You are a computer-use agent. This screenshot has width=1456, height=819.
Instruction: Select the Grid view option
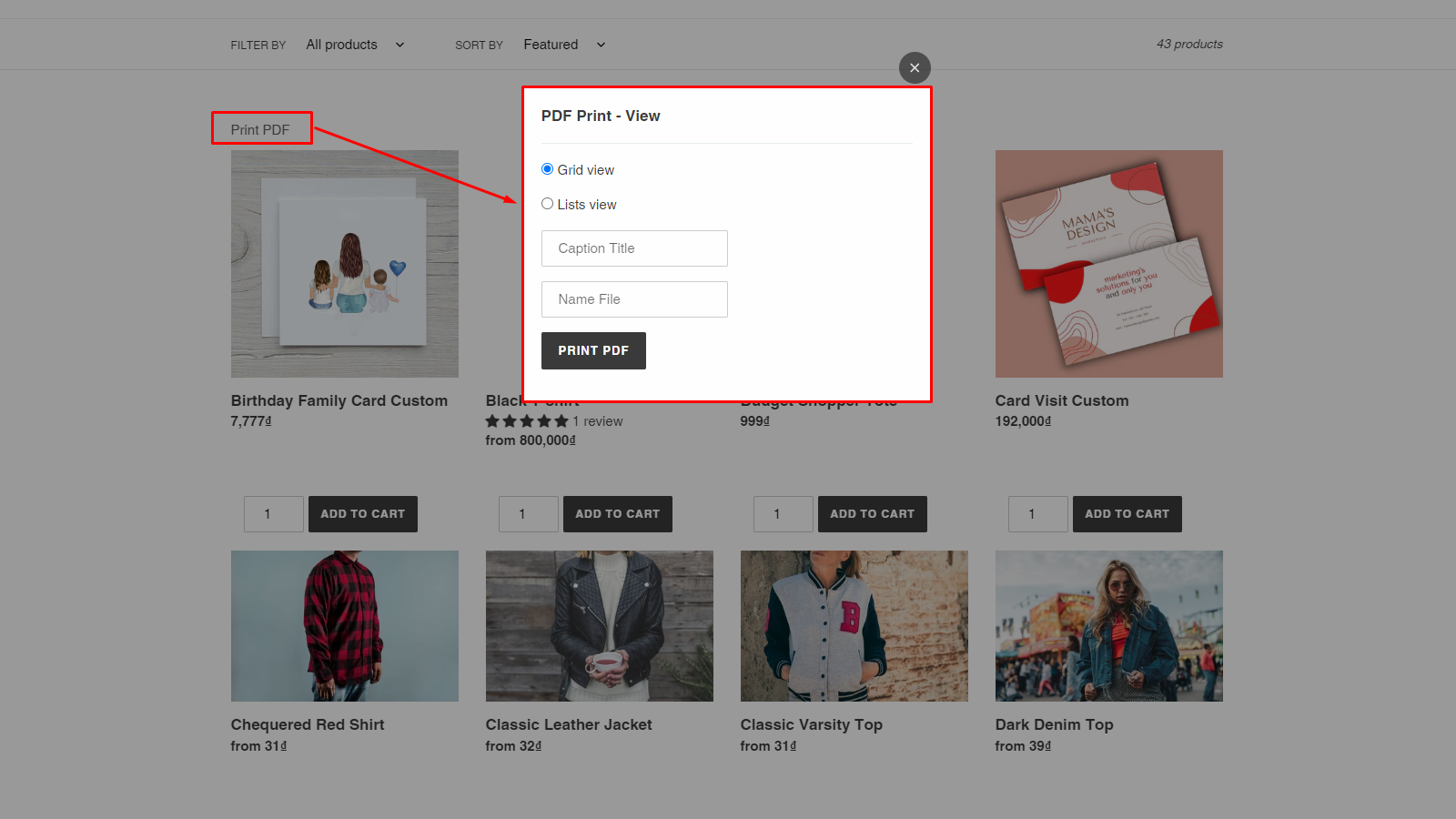tap(547, 168)
